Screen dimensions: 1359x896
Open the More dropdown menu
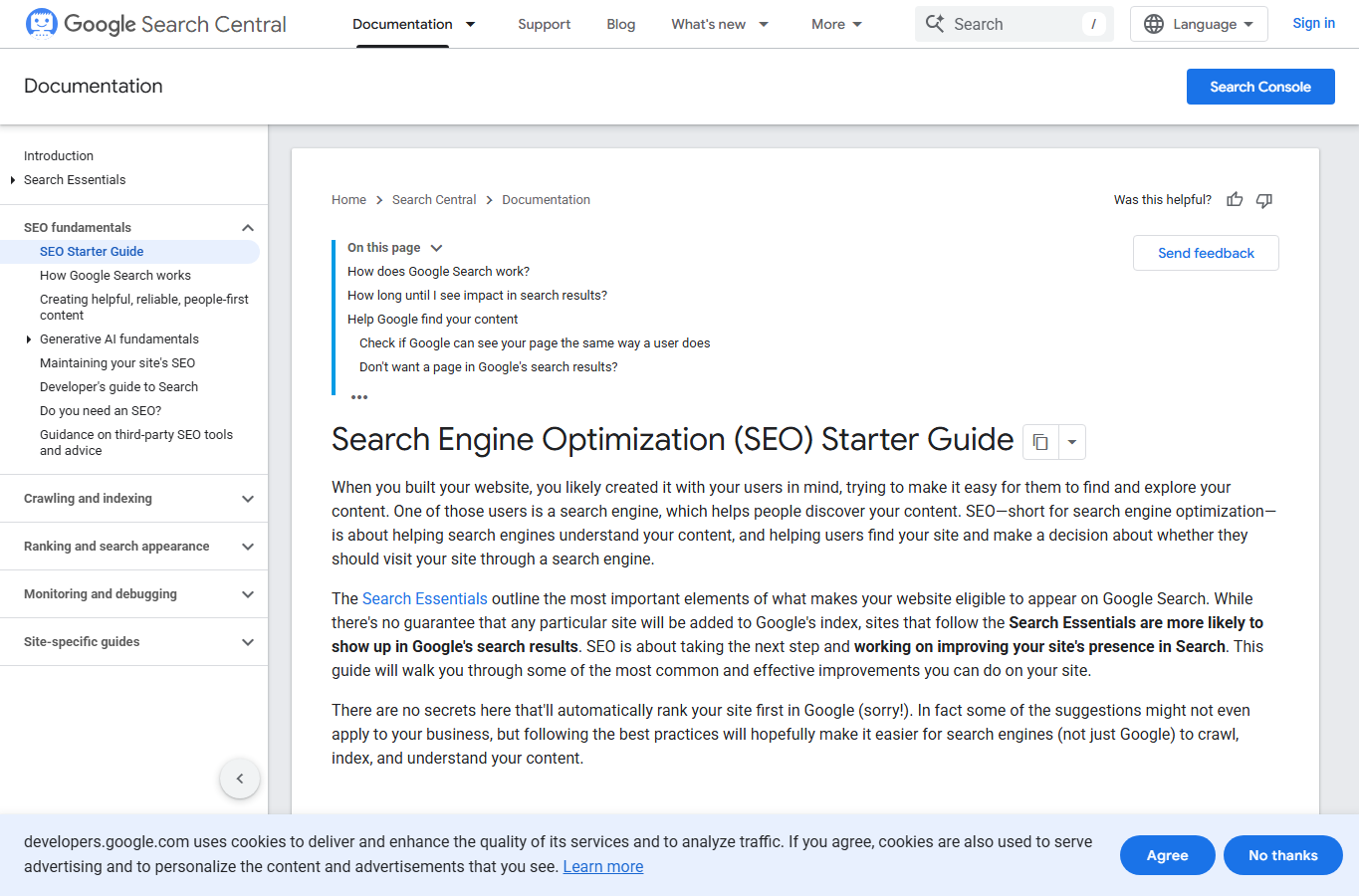(836, 24)
